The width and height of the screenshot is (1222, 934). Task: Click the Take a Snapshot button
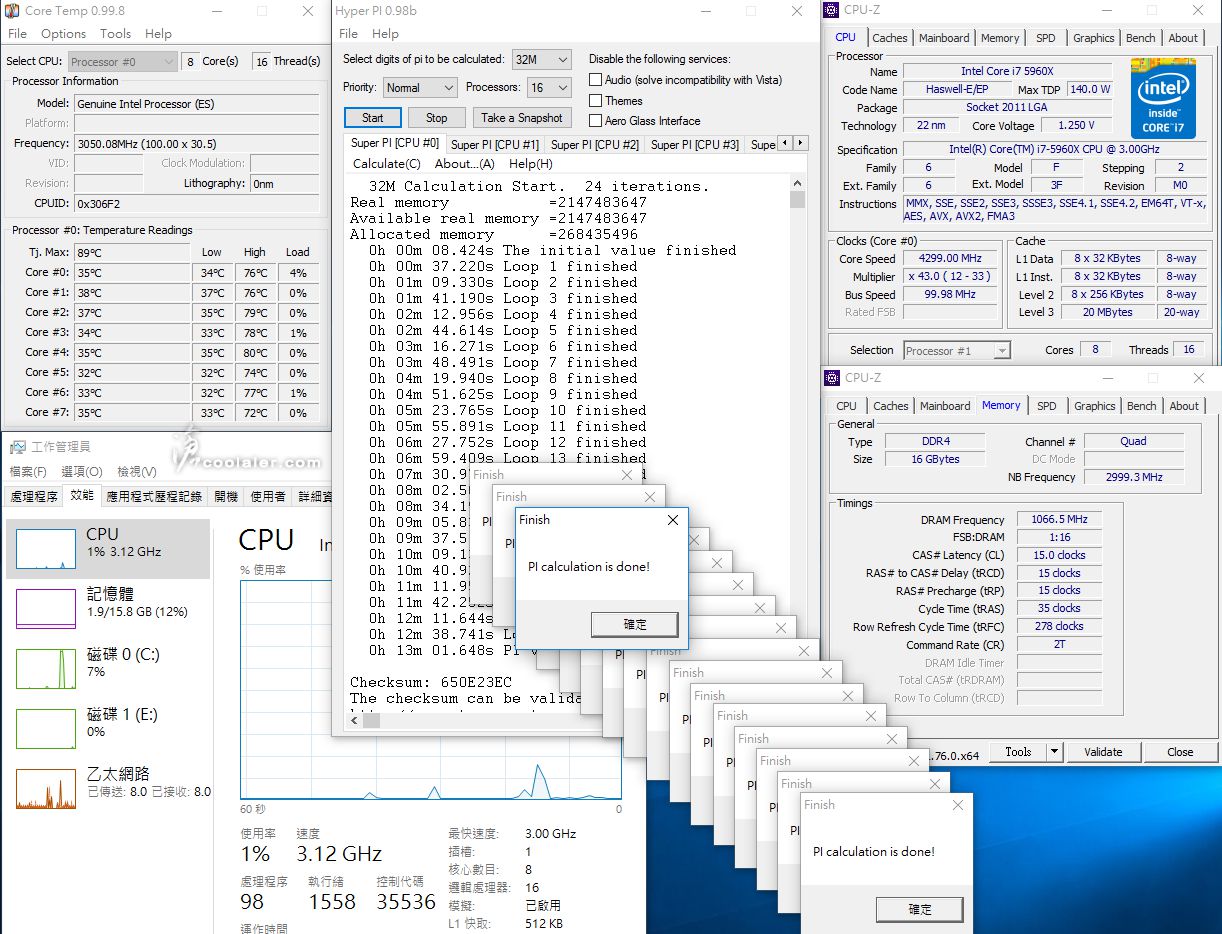tap(522, 117)
